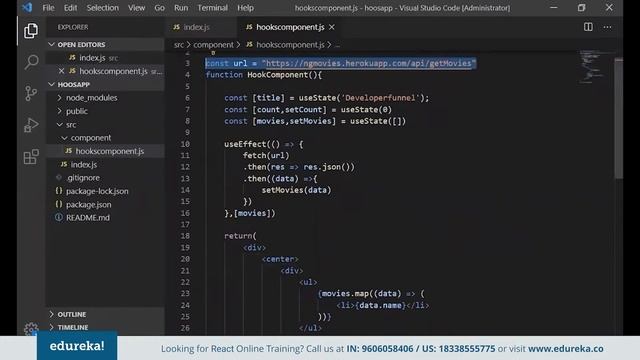
Task: Minimize the VS Code window
Action: pos(553,8)
